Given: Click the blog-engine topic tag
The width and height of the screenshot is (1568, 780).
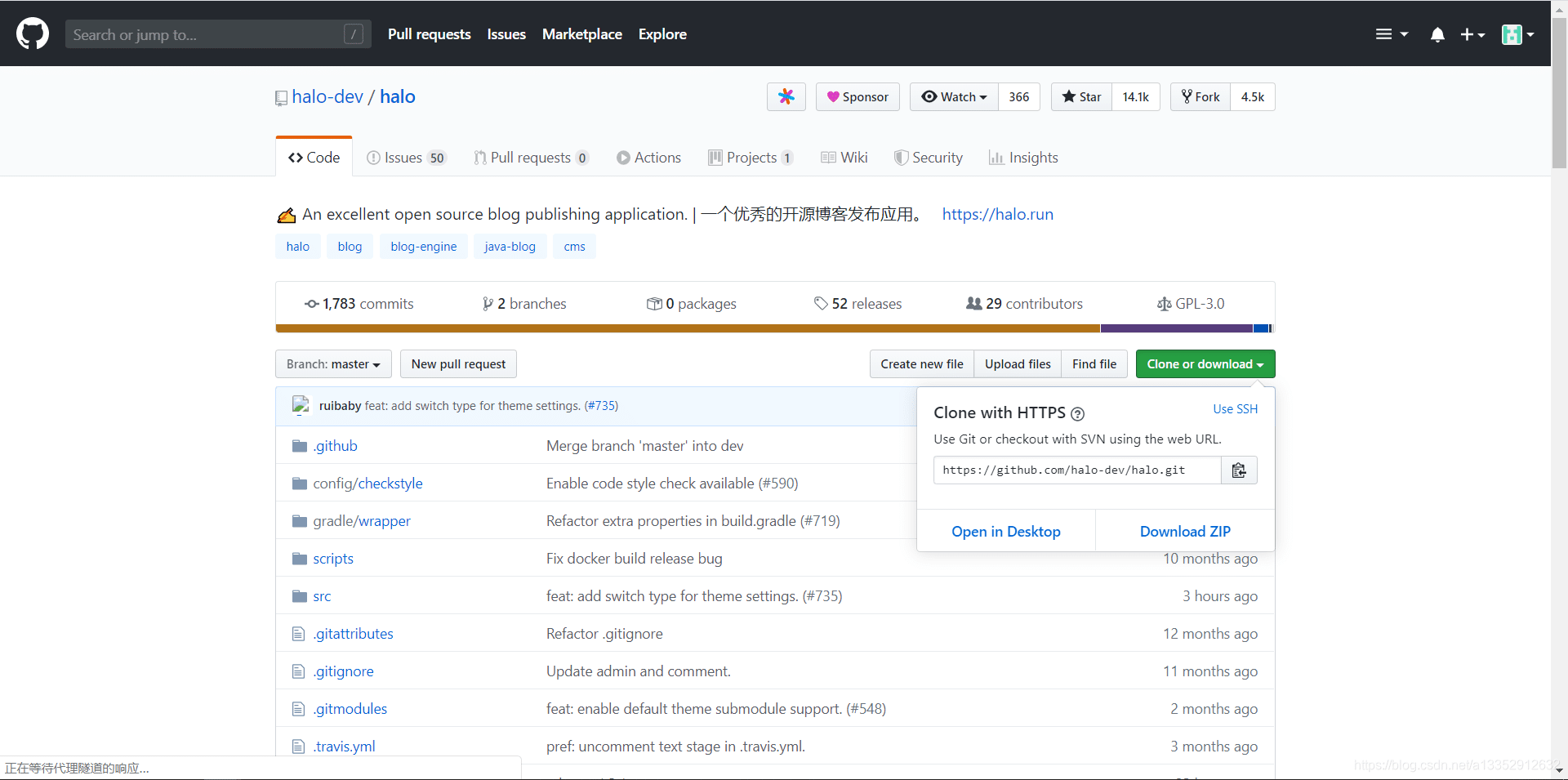Looking at the screenshot, I should pos(424,247).
